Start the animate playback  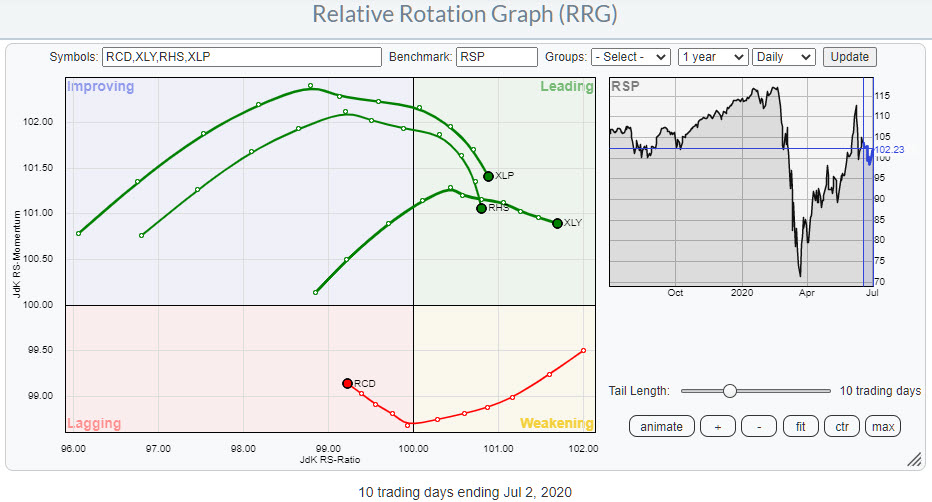[661, 427]
